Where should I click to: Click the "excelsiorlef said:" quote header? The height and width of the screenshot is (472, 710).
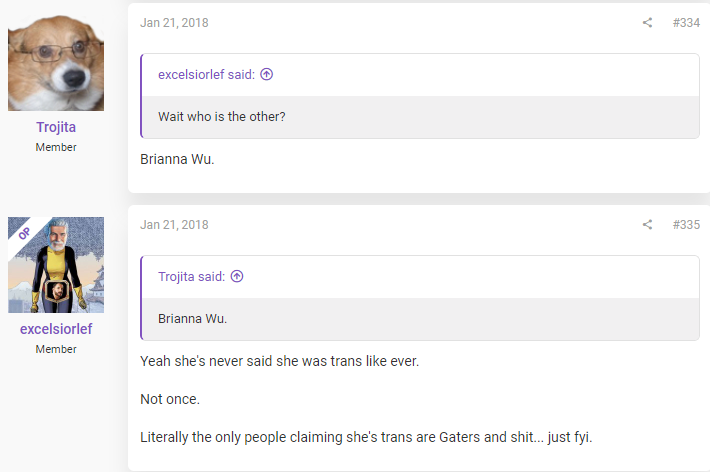click(x=206, y=74)
